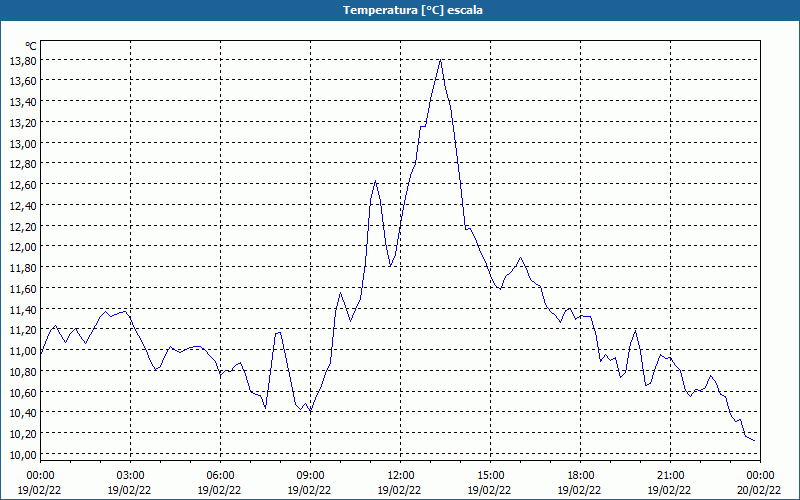800x500 pixels.
Task: Select the 13,60 y-axis value
Action: tap(23, 81)
